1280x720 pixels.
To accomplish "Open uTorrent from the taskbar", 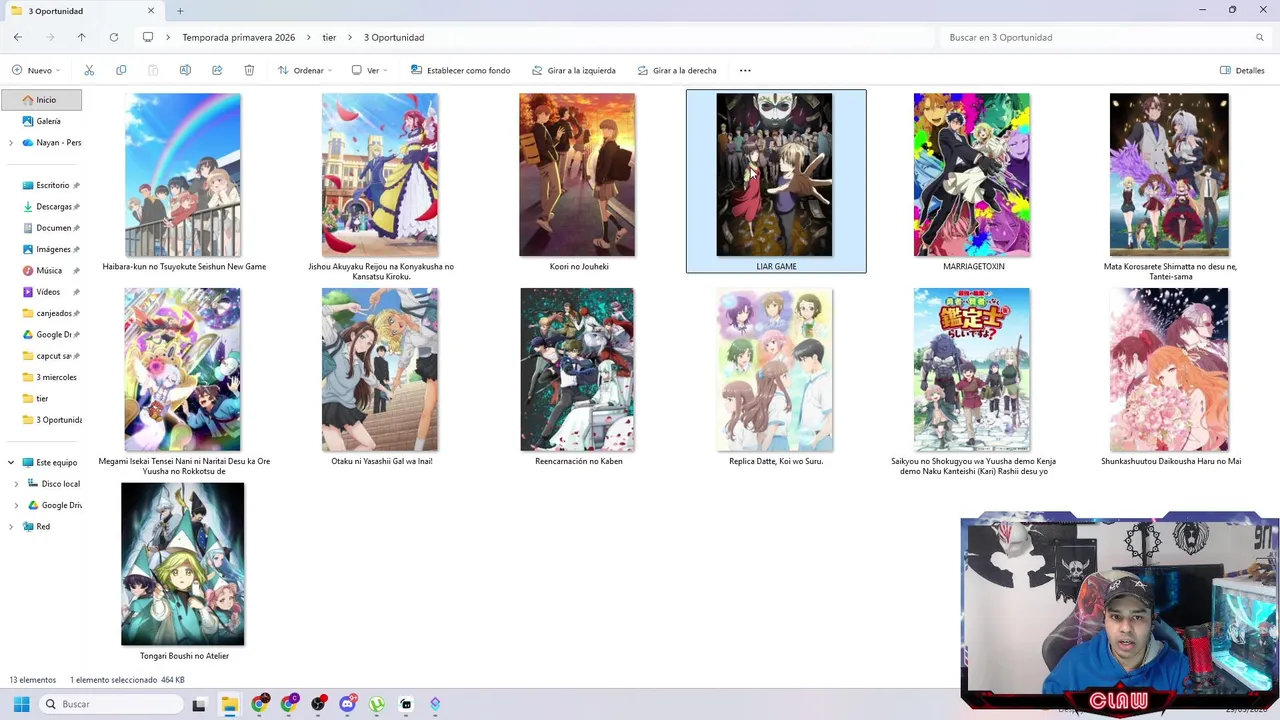I will 376,704.
